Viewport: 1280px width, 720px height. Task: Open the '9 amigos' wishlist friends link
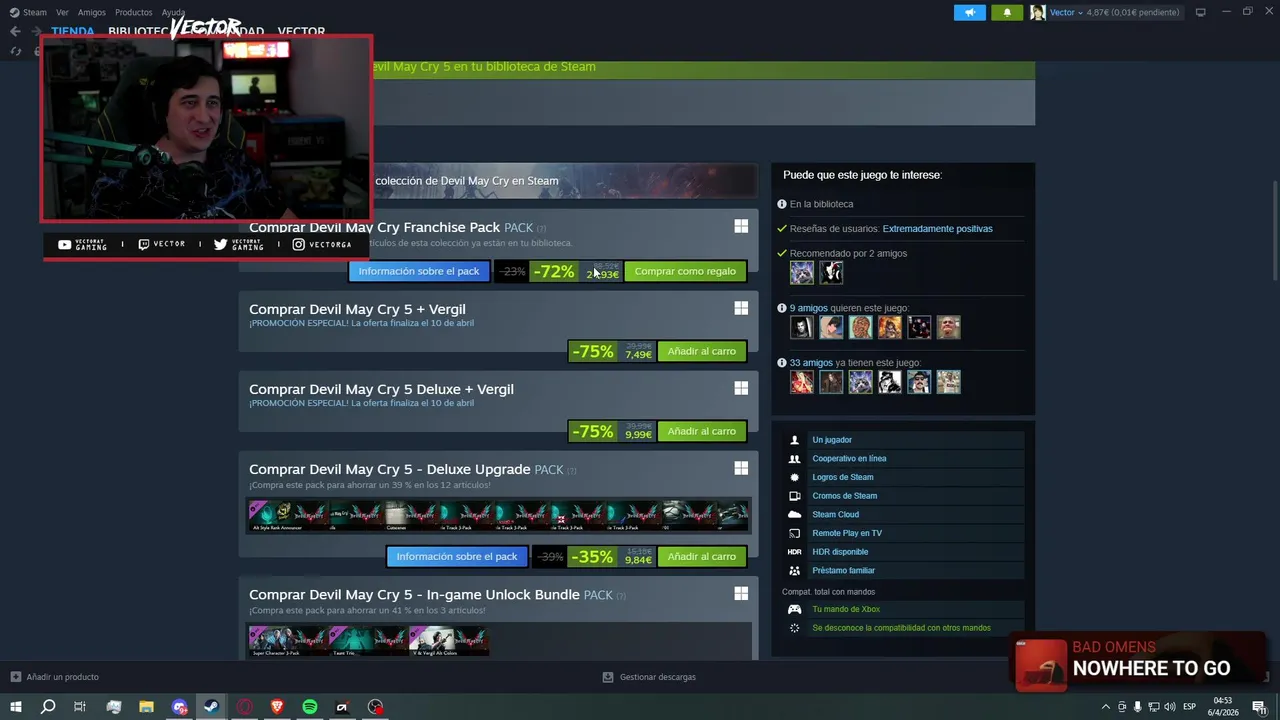click(808, 308)
